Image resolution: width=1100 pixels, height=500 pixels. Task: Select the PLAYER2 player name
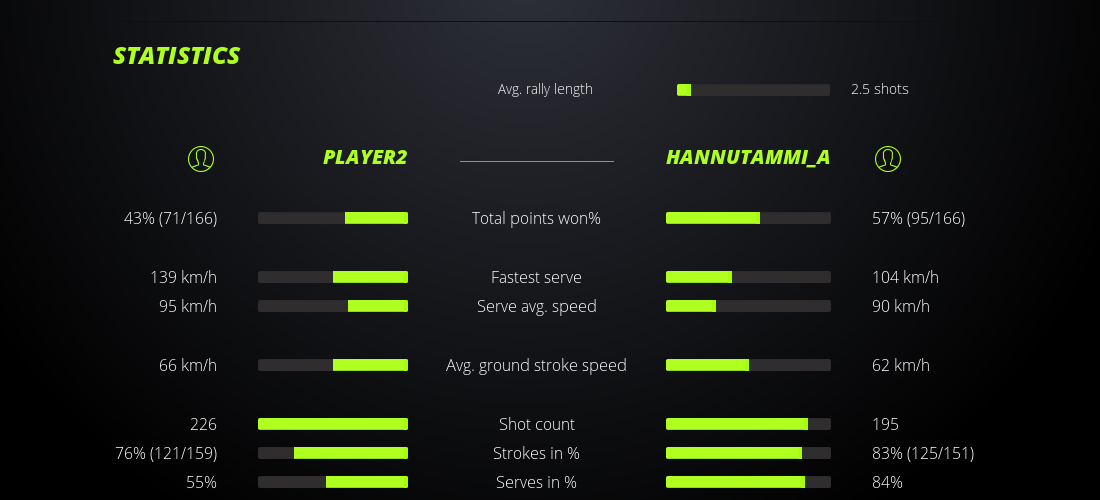[x=365, y=158]
